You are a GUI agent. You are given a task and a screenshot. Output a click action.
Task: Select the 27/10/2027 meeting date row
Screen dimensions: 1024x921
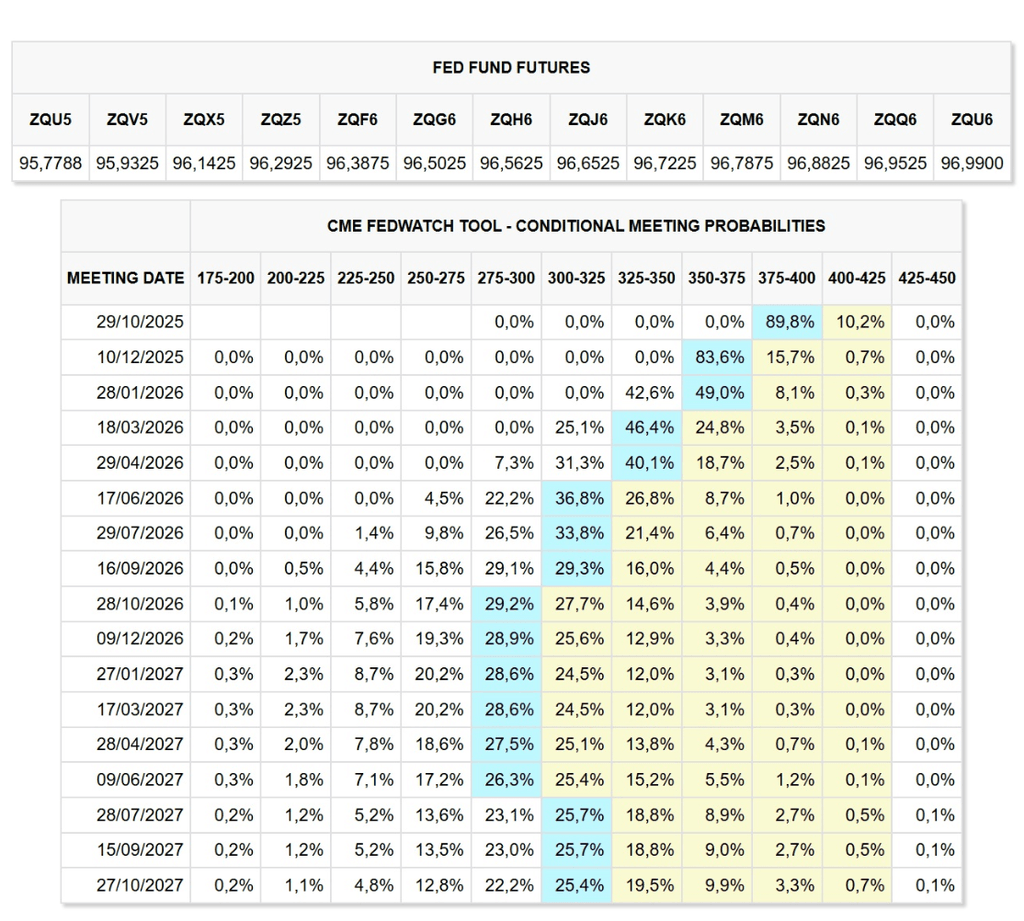tap(140, 885)
